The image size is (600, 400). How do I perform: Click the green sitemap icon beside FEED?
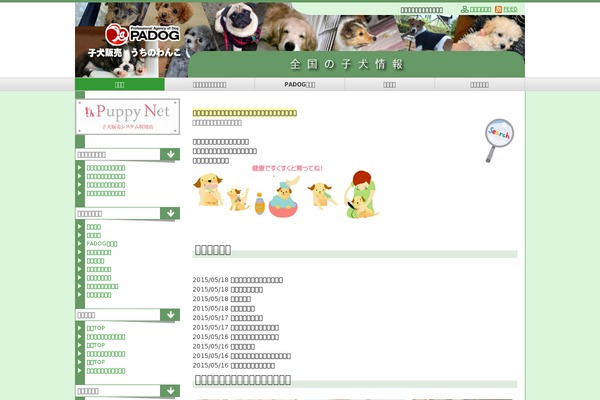pyautogui.click(x=465, y=10)
